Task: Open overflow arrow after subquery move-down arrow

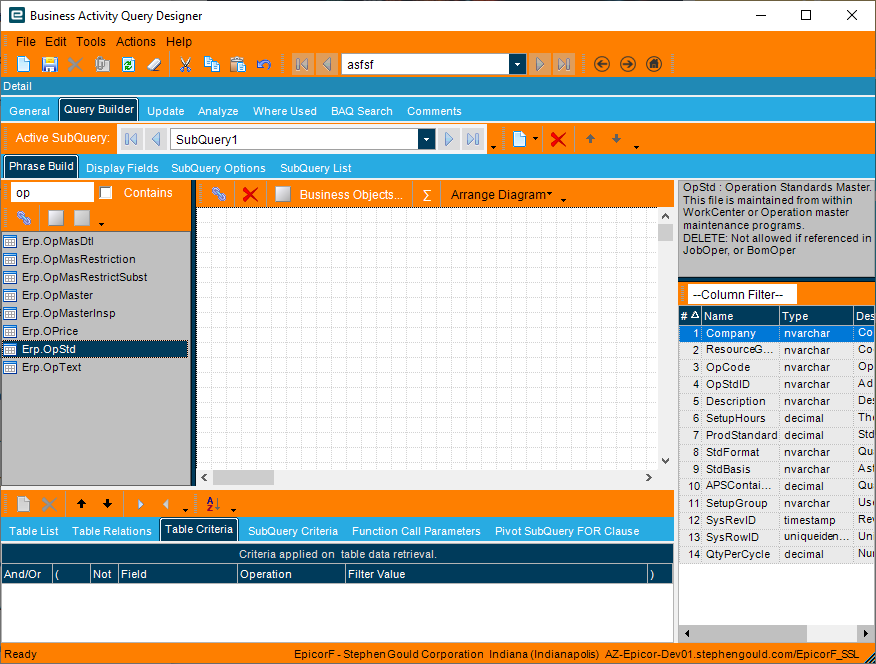Action: point(636,147)
